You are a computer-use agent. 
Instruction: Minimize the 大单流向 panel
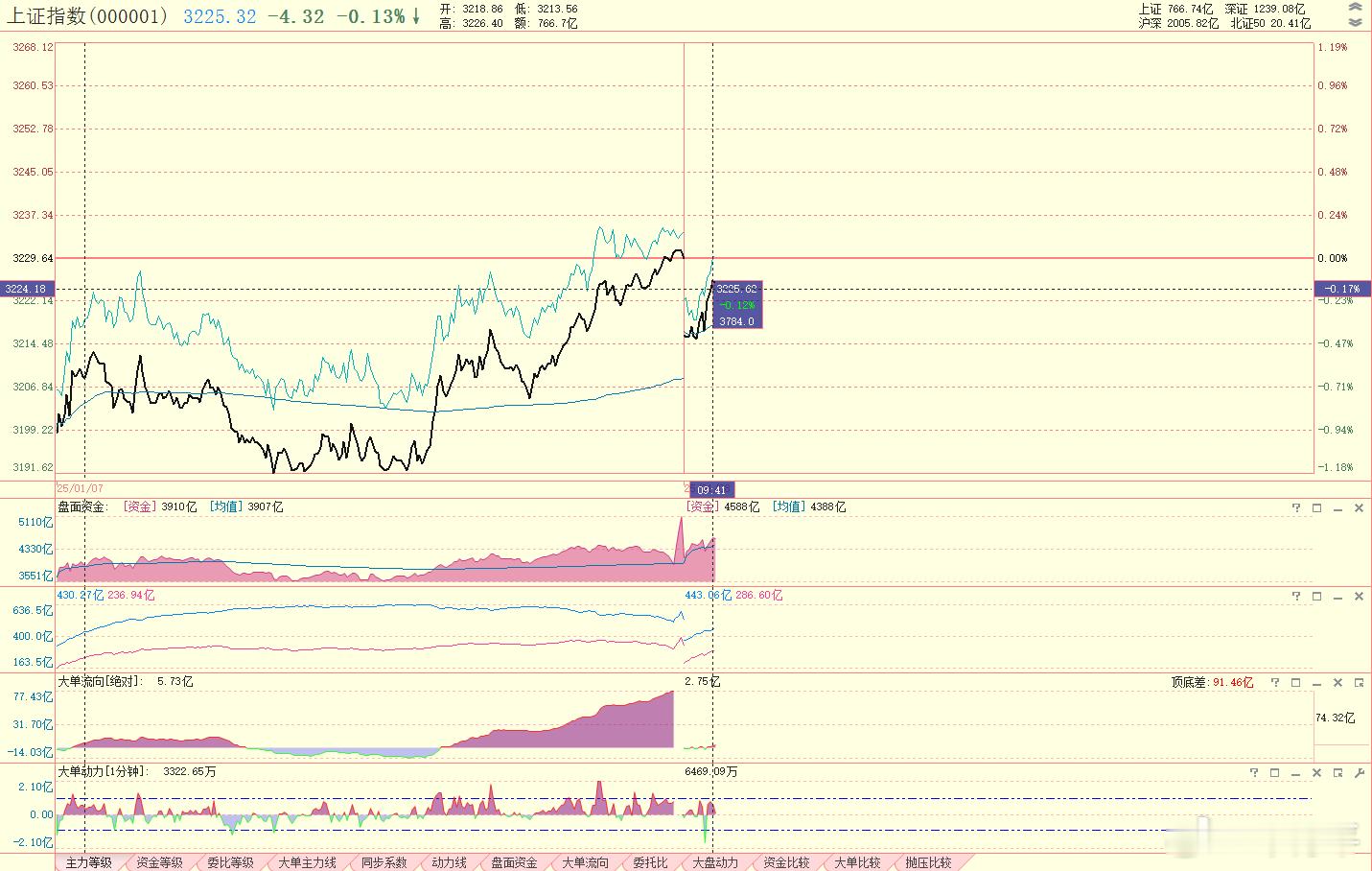click(1316, 682)
